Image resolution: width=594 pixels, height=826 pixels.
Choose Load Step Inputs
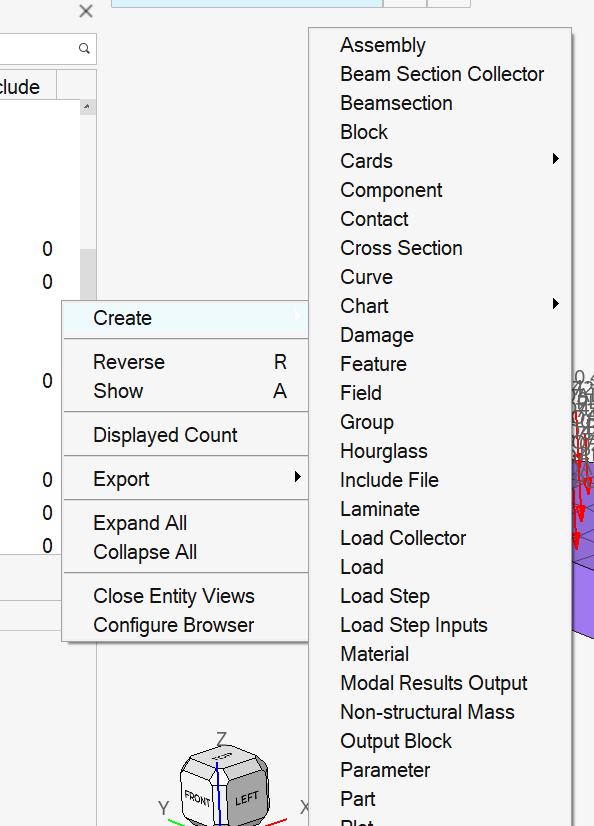(x=413, y=625)
